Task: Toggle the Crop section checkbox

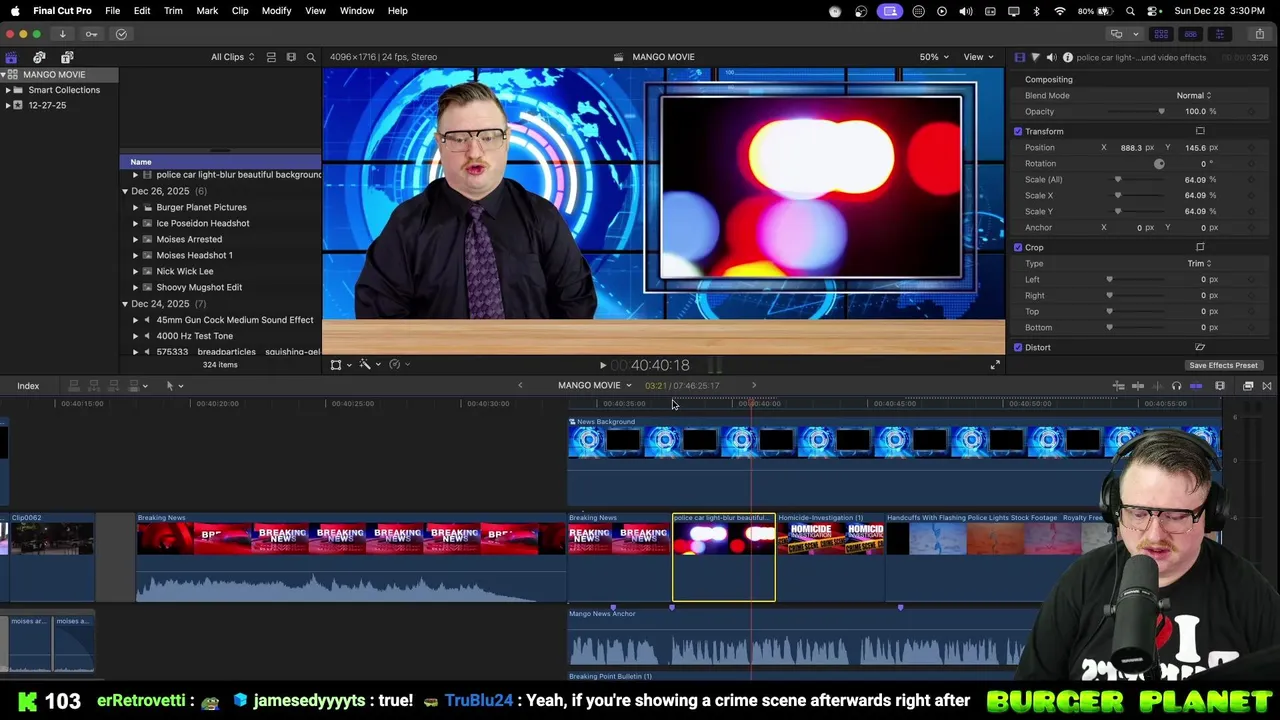Action: click(x=1018, y=247)
